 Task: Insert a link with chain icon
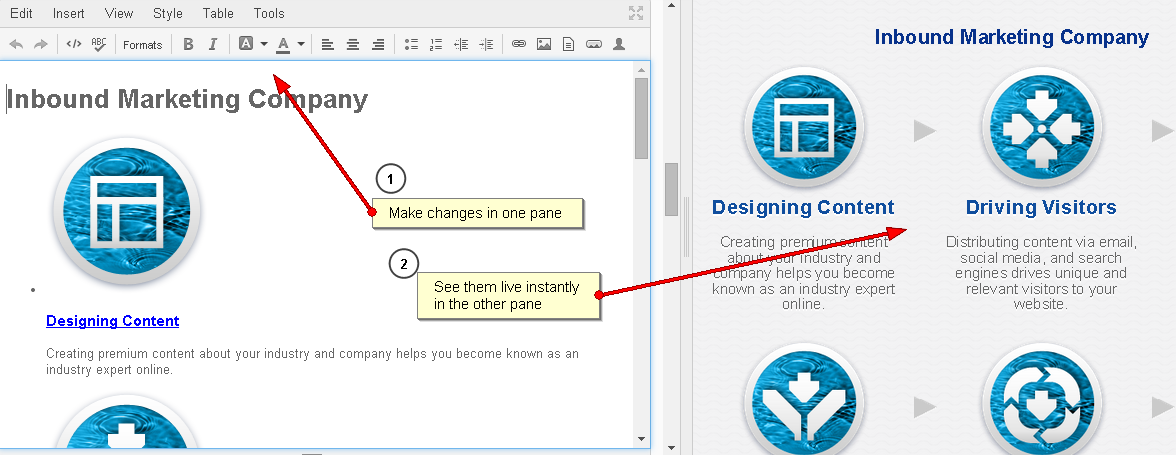click(x=518, y=44)
